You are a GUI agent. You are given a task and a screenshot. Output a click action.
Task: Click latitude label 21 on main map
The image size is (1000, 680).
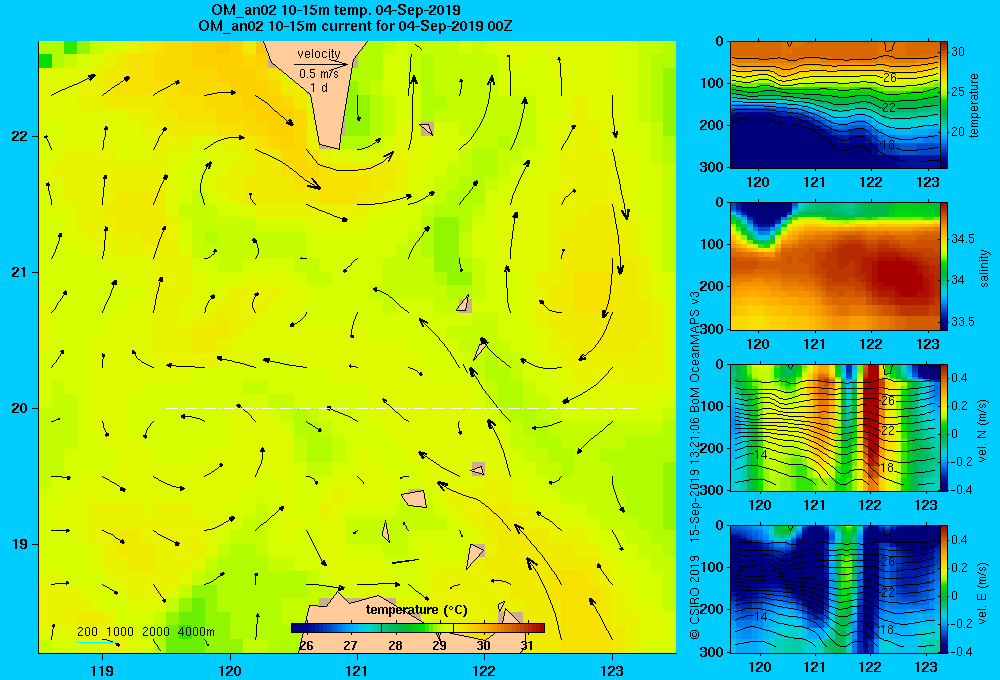pos(19,272)
